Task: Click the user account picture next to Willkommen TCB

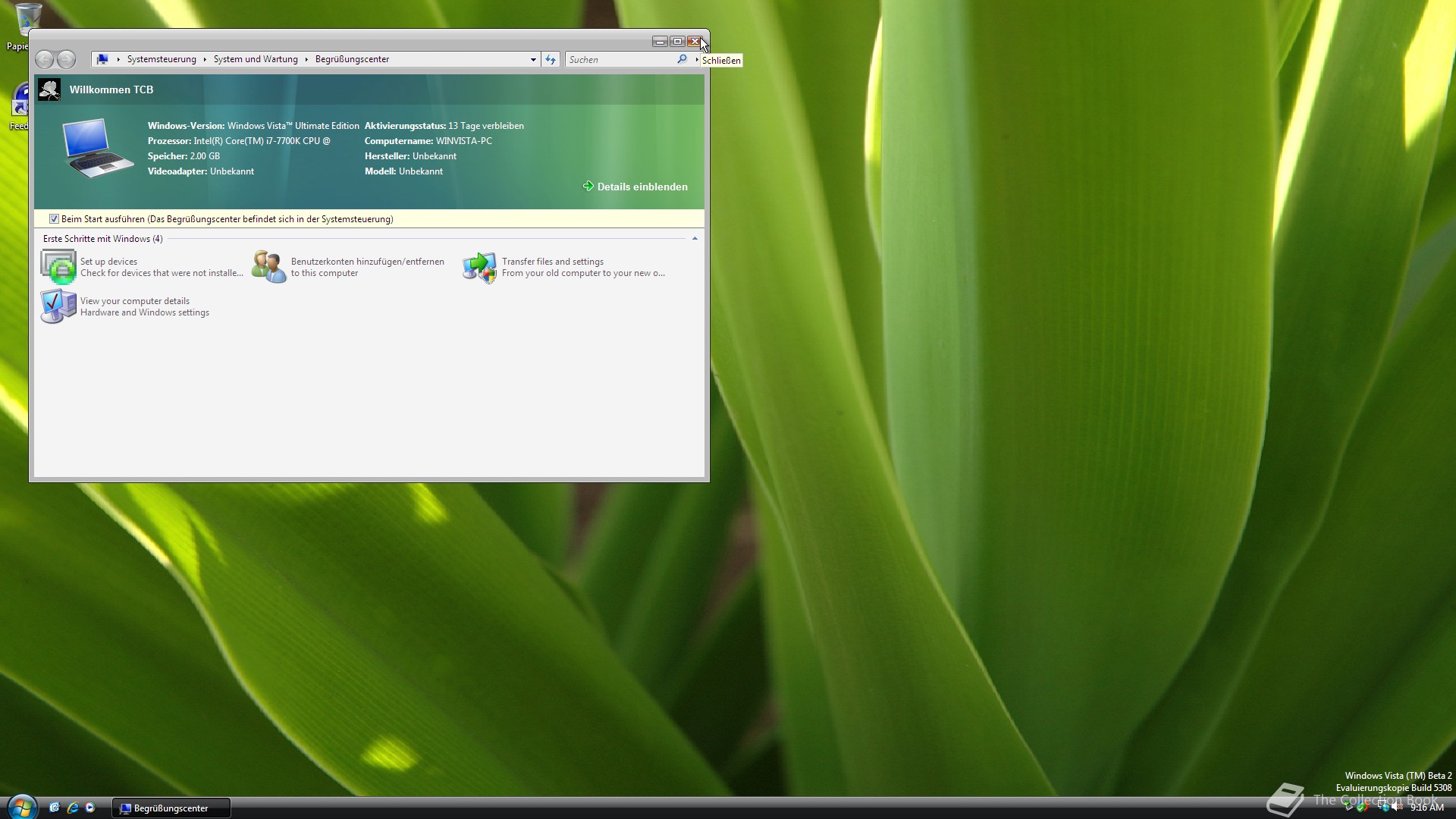Action: (x=49, y=89)
